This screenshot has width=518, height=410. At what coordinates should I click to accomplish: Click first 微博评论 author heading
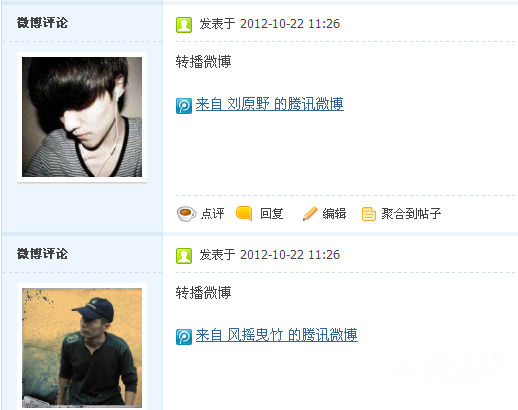coord(42,23)
